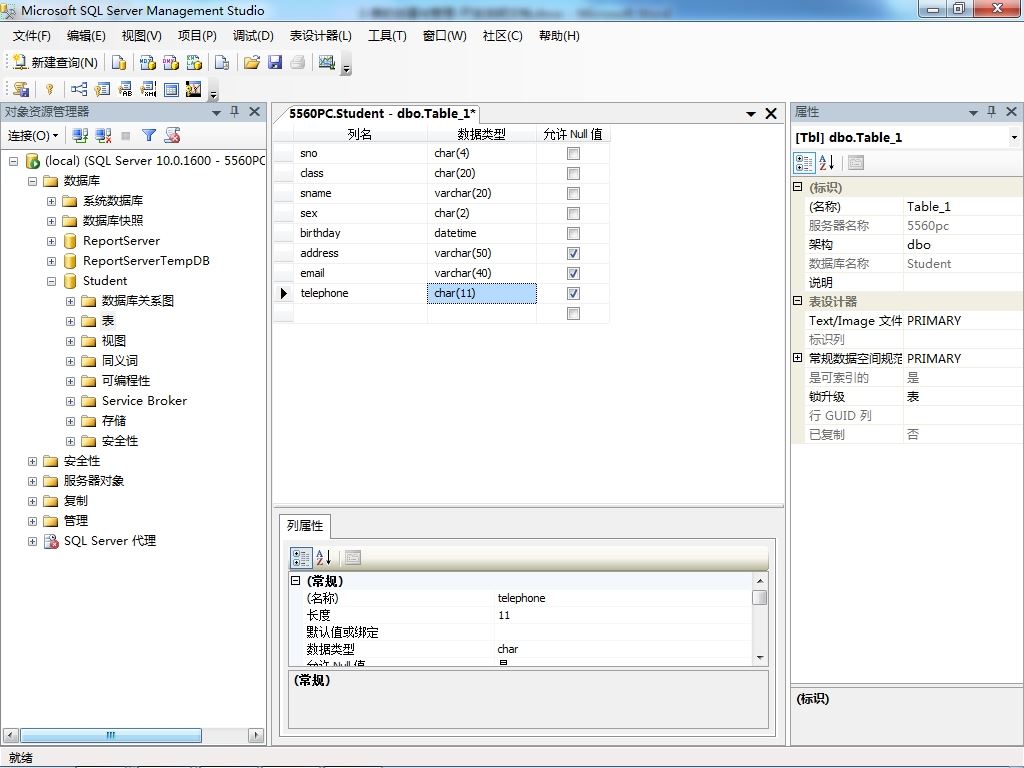The height and width of the screenshot is (768, 1024).
Task: Click the 长度 value 11 field
Action: (622, 615)
